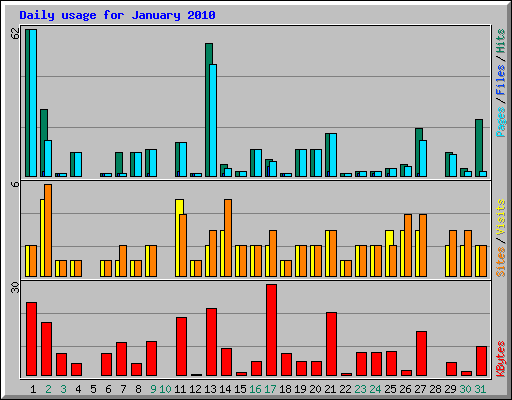This screenshot has height=400, width=512.
Task: Select day label "14" on the x-axis
Action: (x=225, y=389)
